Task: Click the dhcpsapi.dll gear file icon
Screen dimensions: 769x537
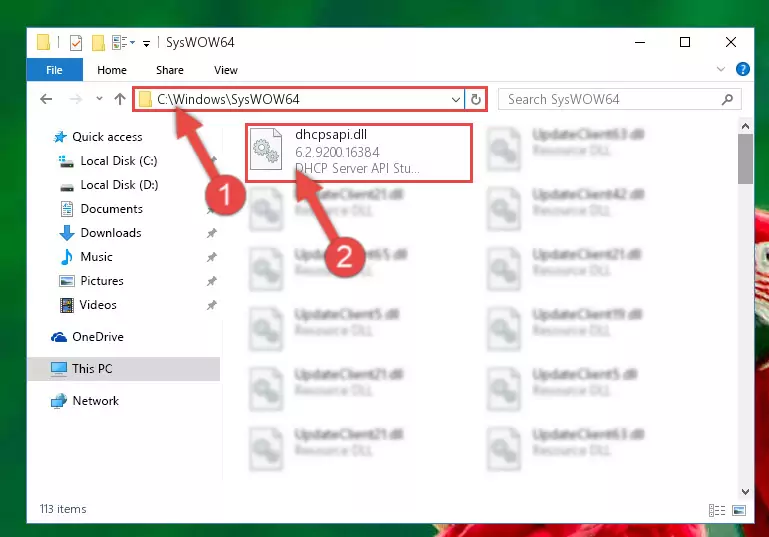Action: [x=266, y=149]
